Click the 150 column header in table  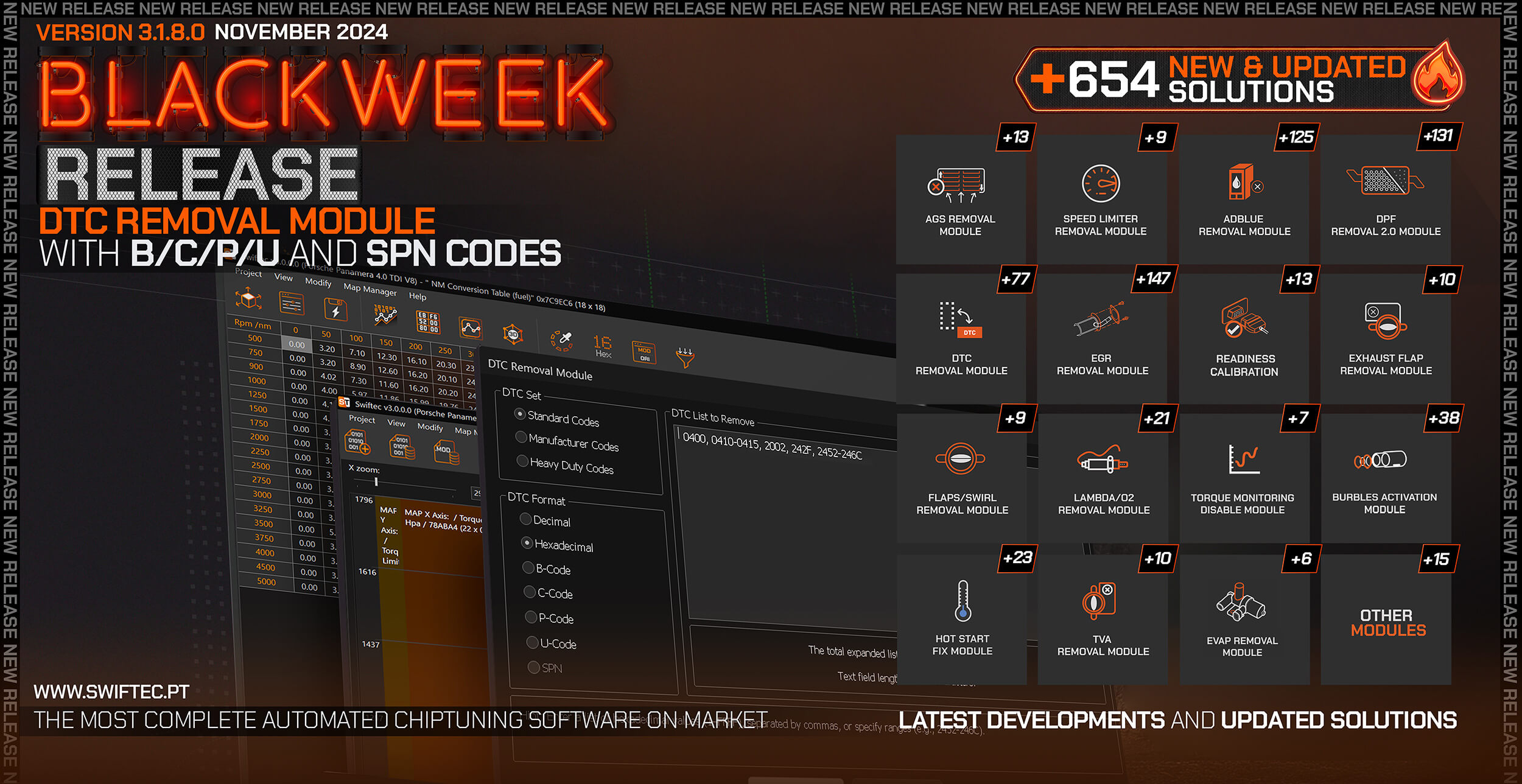(385, 342)
